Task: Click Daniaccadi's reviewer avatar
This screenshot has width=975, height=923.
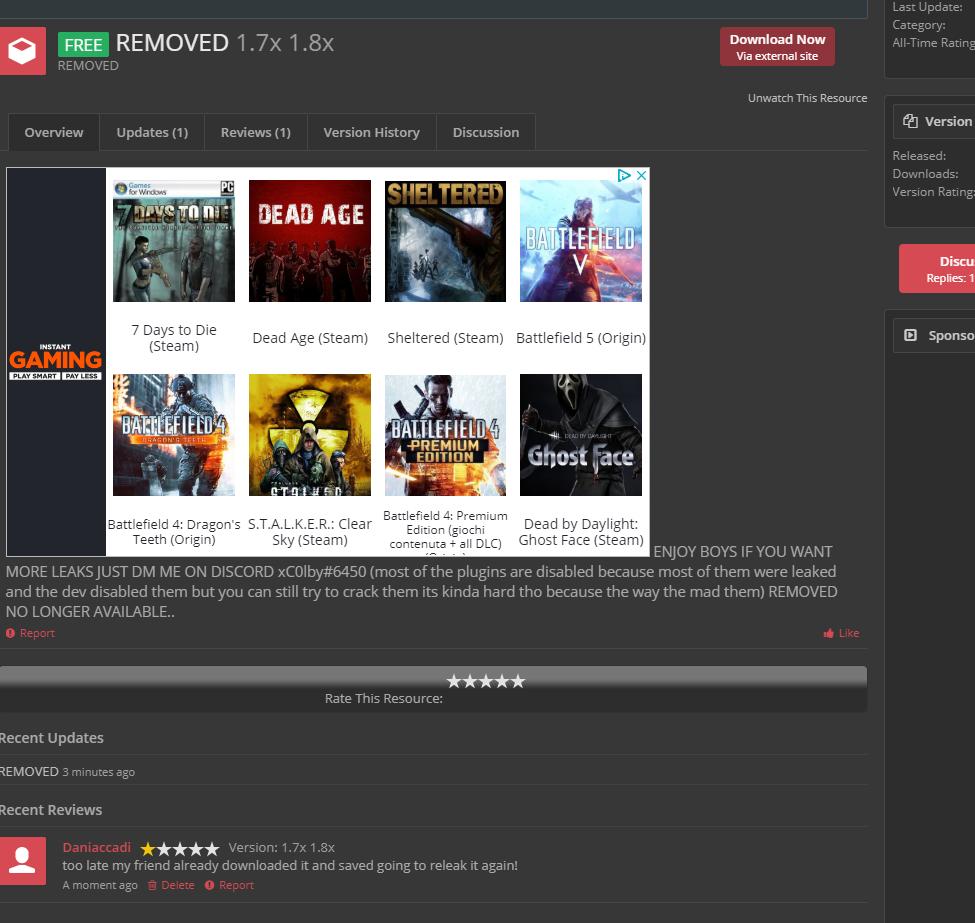Action: (x=22, y=861)
